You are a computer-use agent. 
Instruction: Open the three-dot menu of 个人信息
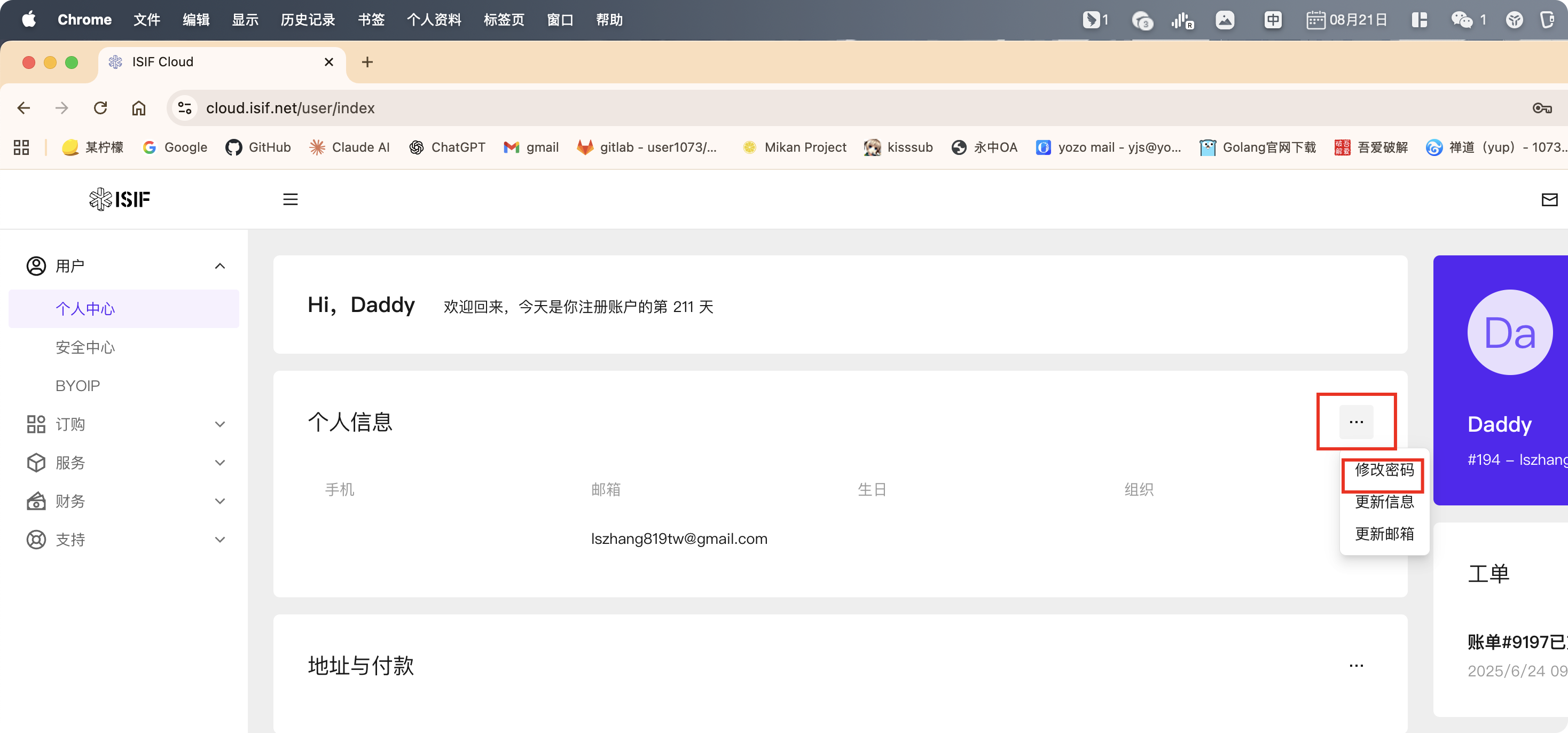1356,422
